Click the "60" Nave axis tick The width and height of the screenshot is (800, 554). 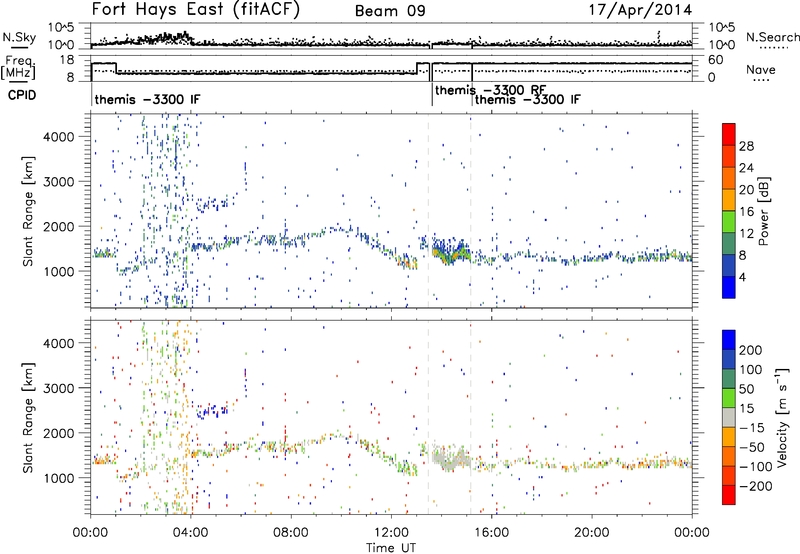pyautogui.click(x=716, y=60)
